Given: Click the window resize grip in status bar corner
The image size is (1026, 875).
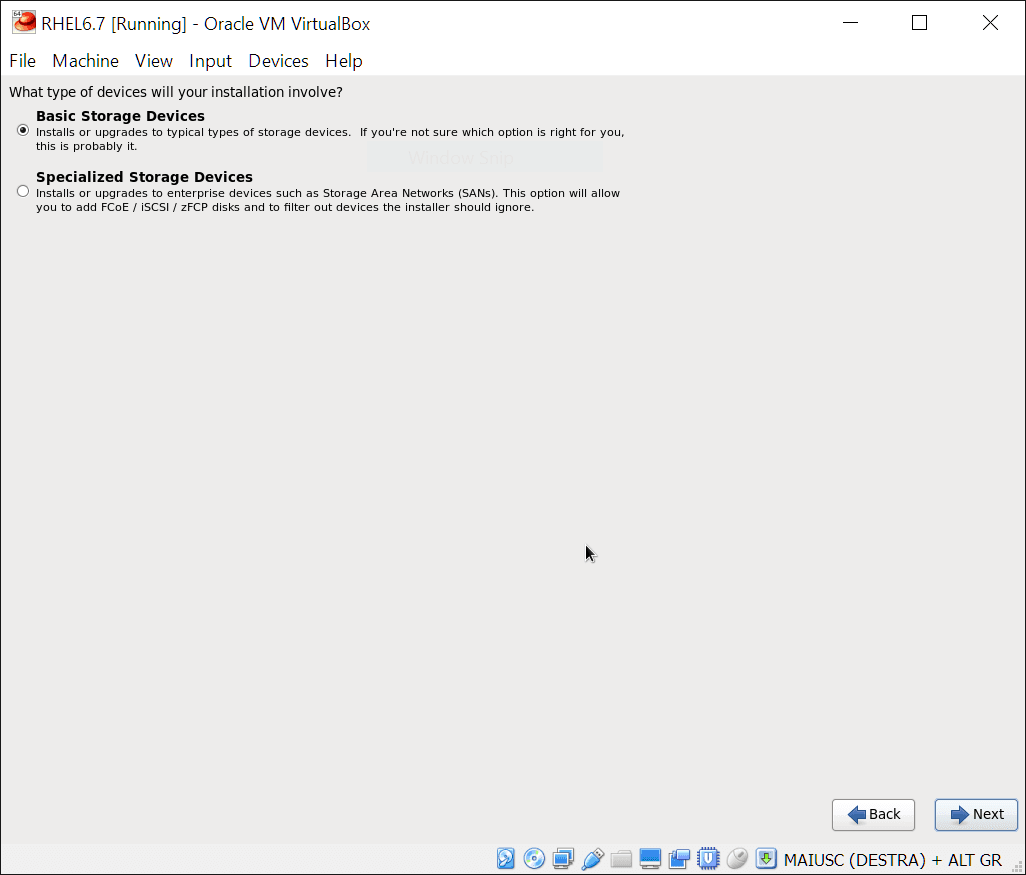Looking at the screenshot, I should pyautogui.click(x=1017, y=866).
